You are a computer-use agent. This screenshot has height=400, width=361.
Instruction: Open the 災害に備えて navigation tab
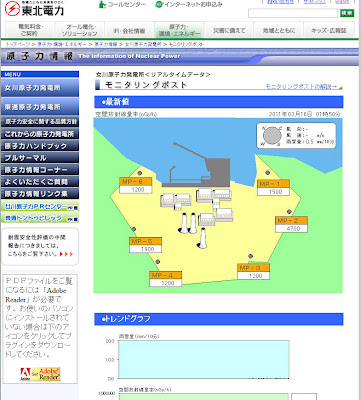coord(229,30)
